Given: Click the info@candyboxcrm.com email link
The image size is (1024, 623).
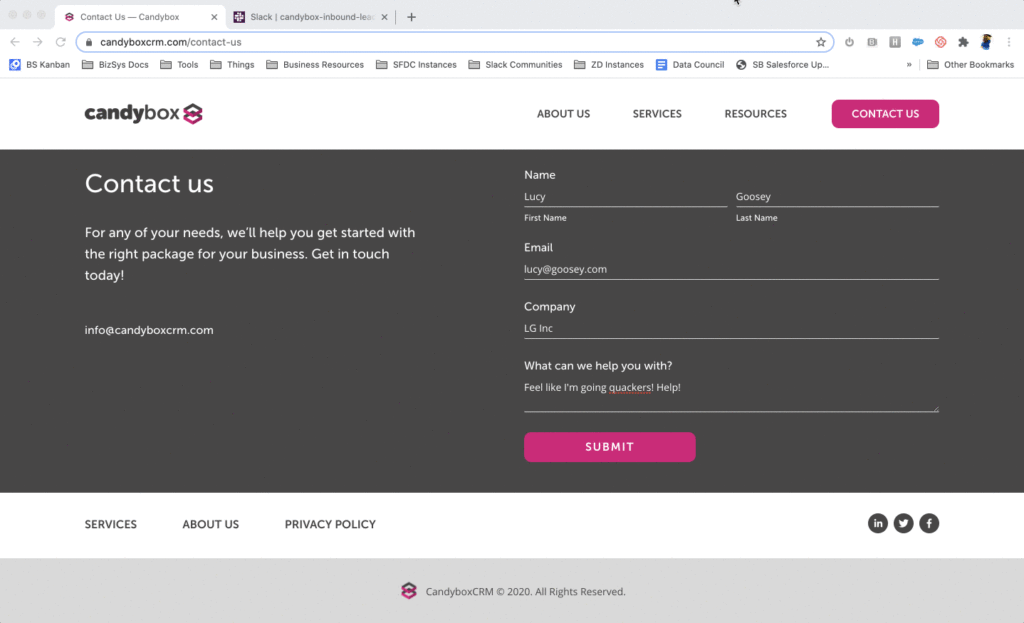Looking at the screenshot, I should [x=149, y=330].
